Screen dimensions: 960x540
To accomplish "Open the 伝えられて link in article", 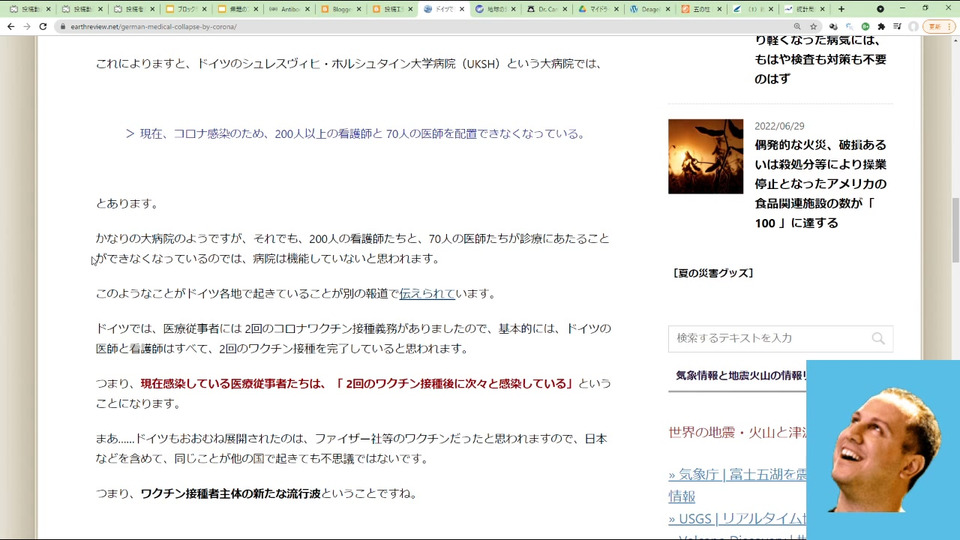I will point(427,294).
